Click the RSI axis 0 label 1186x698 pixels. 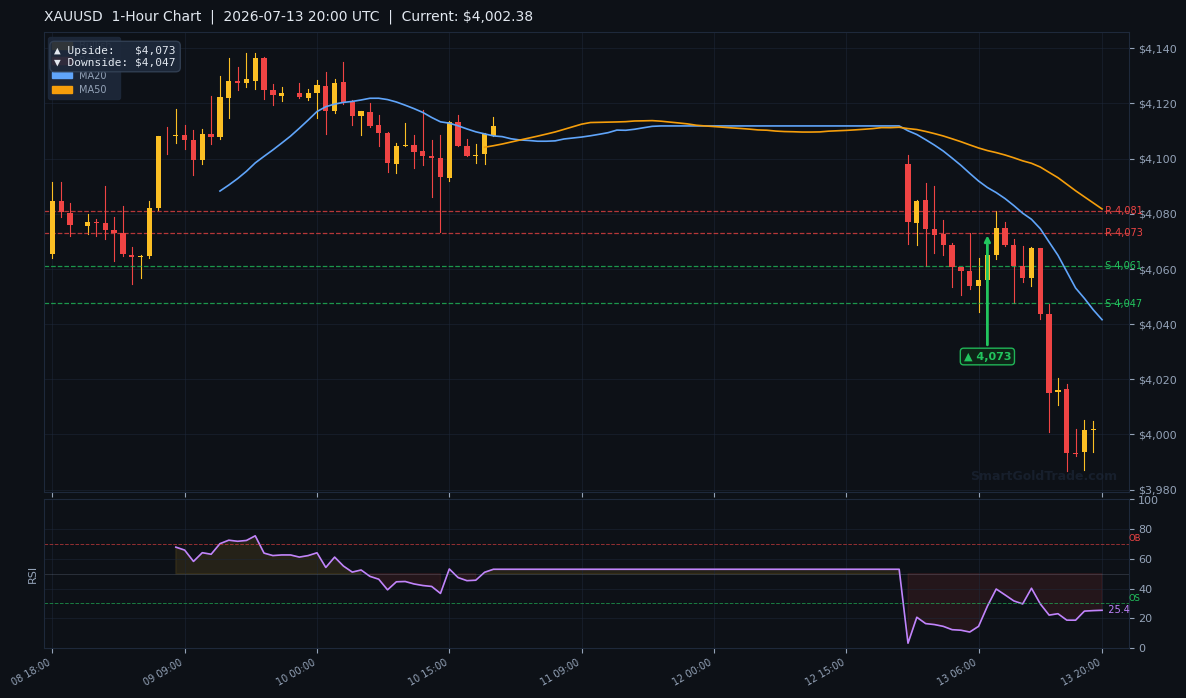pyautogui.click(x=1142, y=649)
